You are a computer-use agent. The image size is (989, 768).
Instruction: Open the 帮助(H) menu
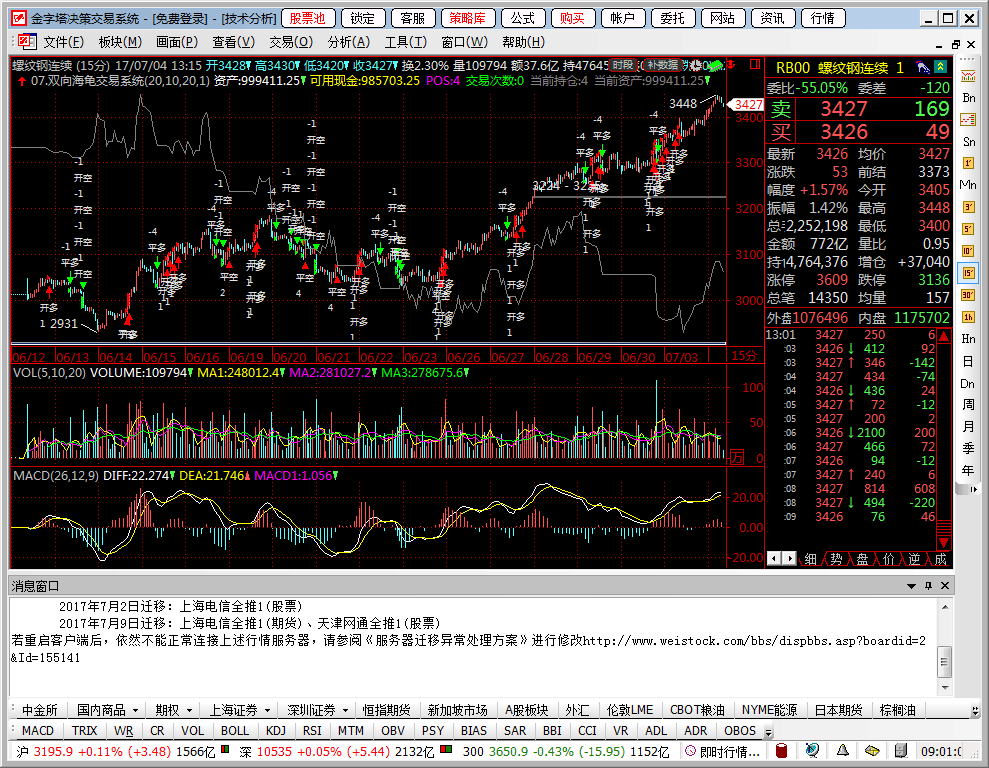524,42
